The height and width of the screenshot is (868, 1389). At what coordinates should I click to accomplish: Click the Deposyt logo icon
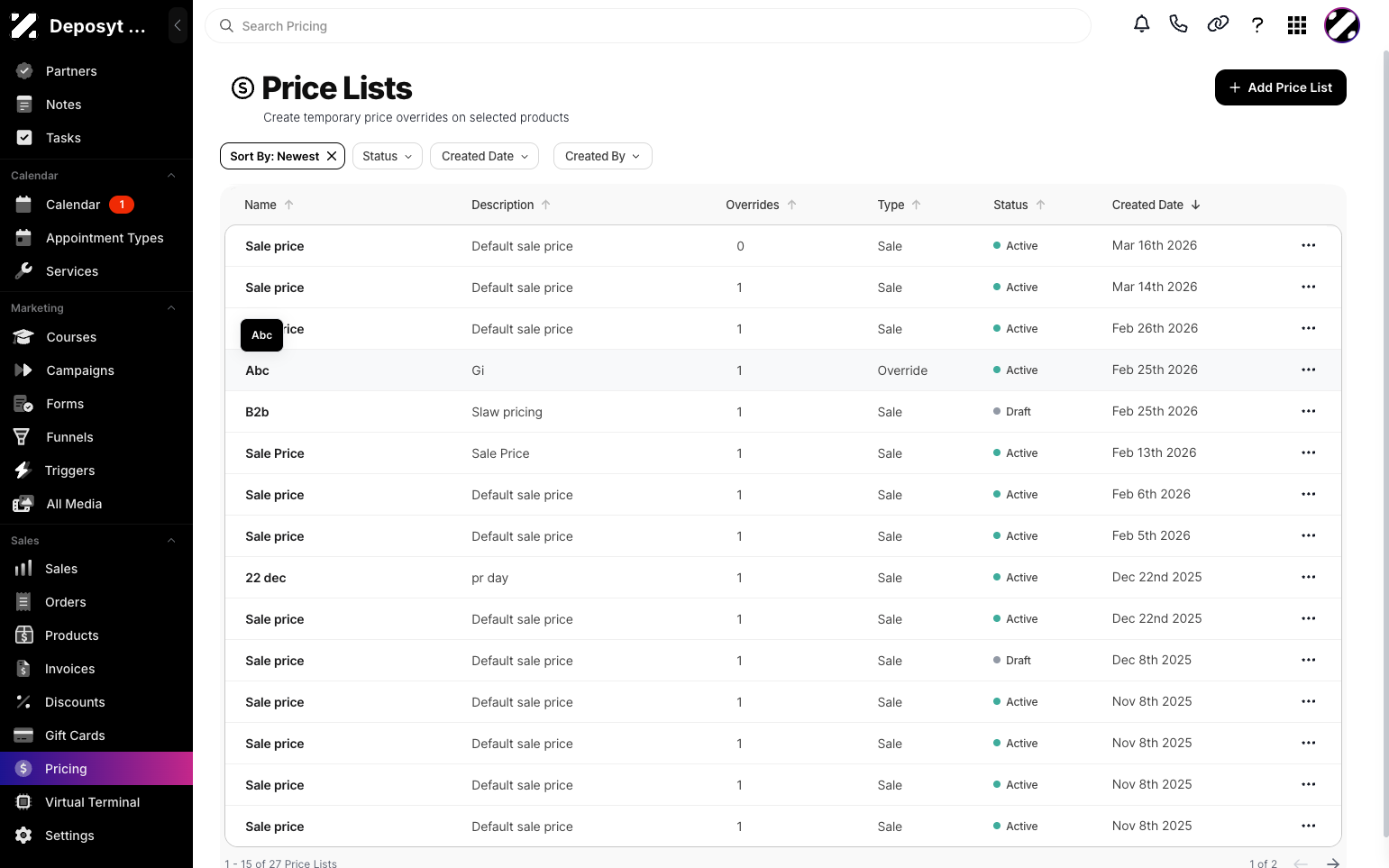coord(24,26)
